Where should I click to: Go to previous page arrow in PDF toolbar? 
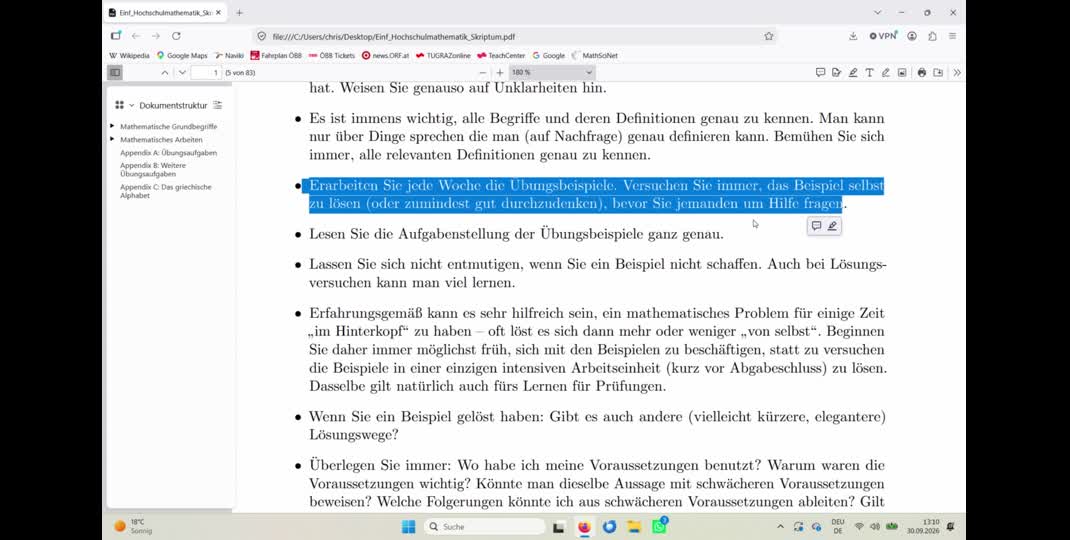point(164,72)
